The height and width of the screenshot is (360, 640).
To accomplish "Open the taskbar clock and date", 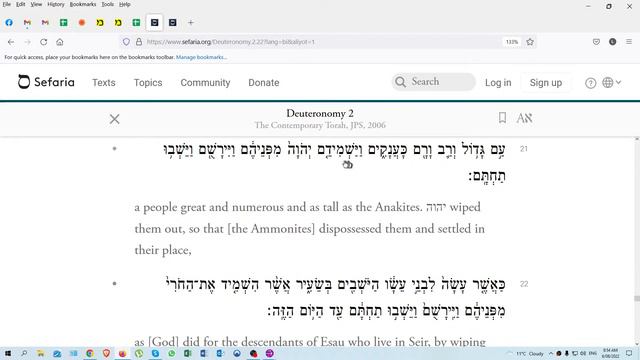I will click(x=611, y=353).
